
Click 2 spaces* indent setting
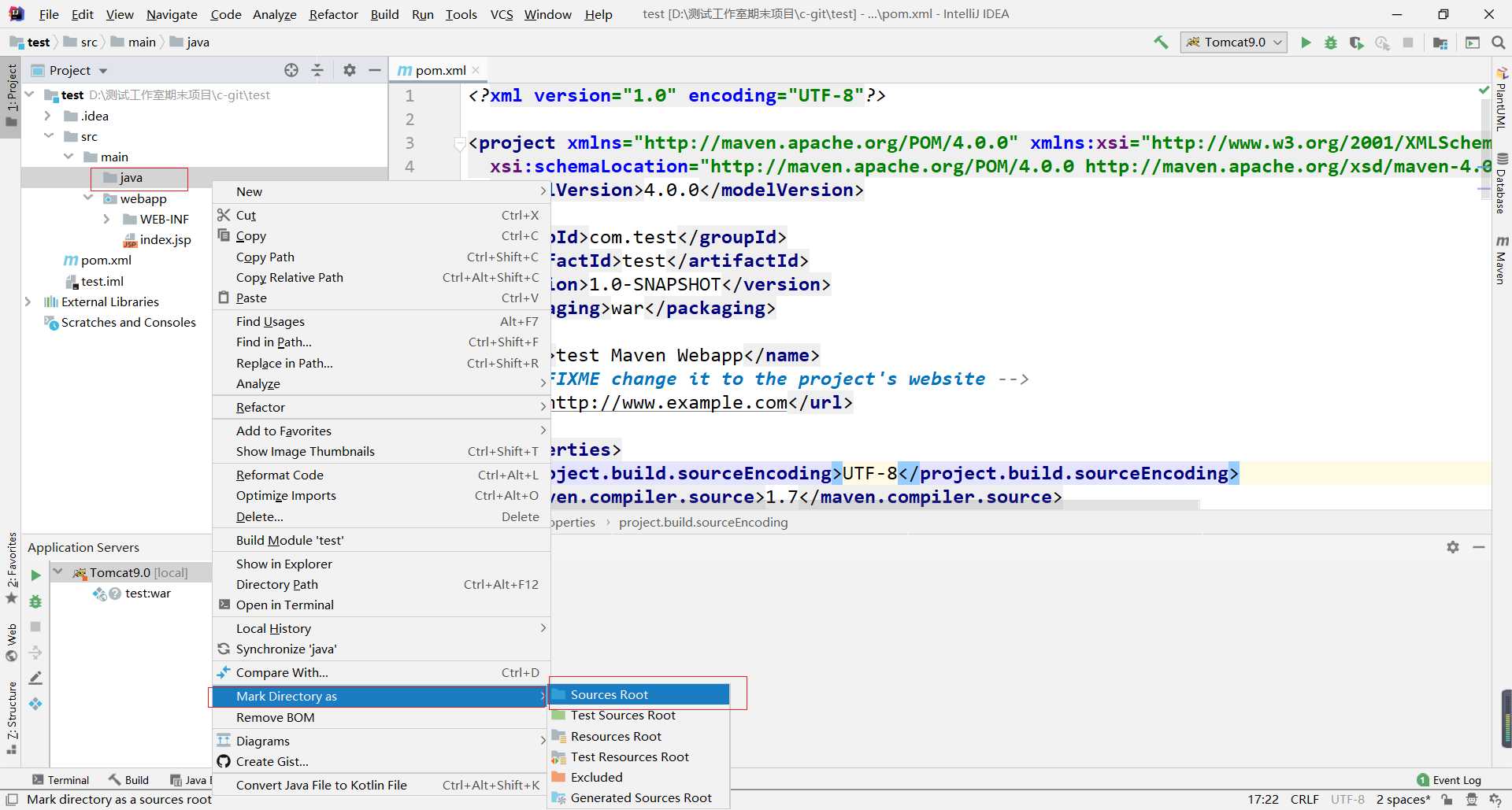click(1403, 800)
